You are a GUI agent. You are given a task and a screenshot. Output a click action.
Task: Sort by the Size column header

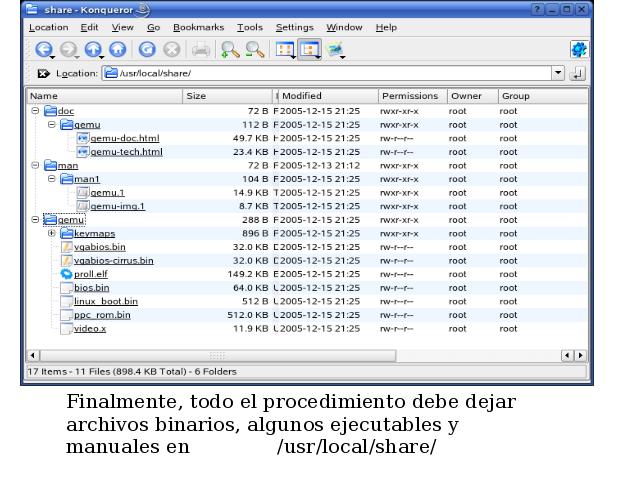227,96
